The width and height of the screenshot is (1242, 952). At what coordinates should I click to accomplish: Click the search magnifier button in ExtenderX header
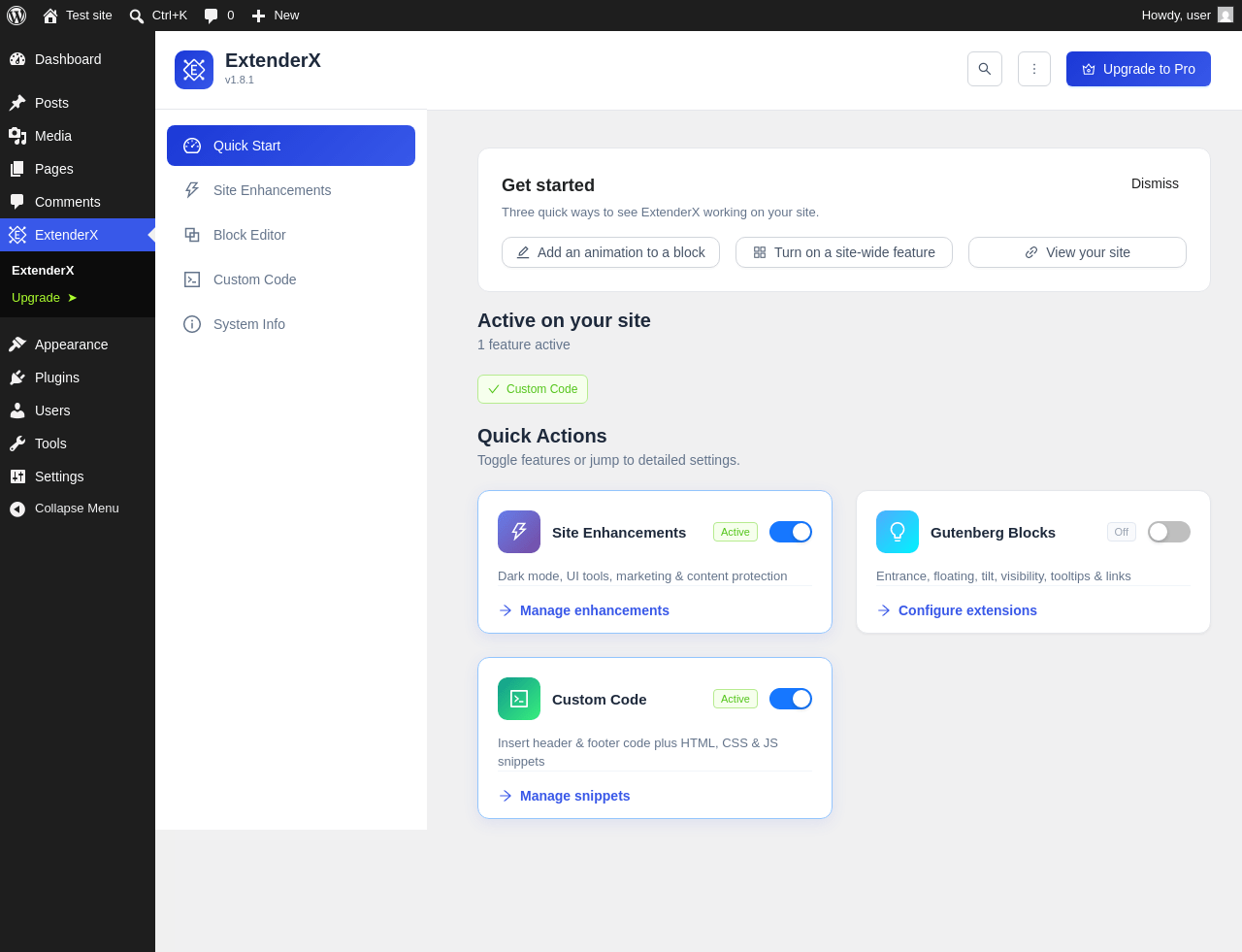[x=985, y=69]
